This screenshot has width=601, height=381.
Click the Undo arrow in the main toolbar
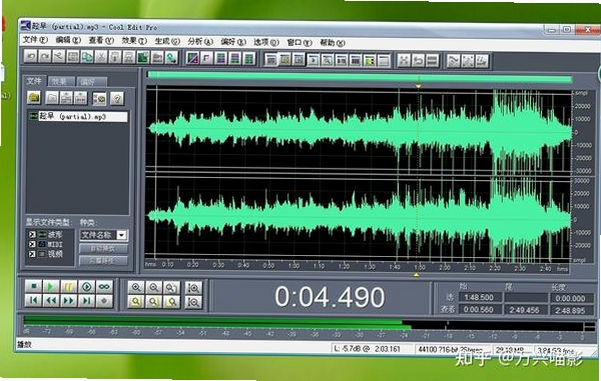pyautogui.click(x=31, y=57)
